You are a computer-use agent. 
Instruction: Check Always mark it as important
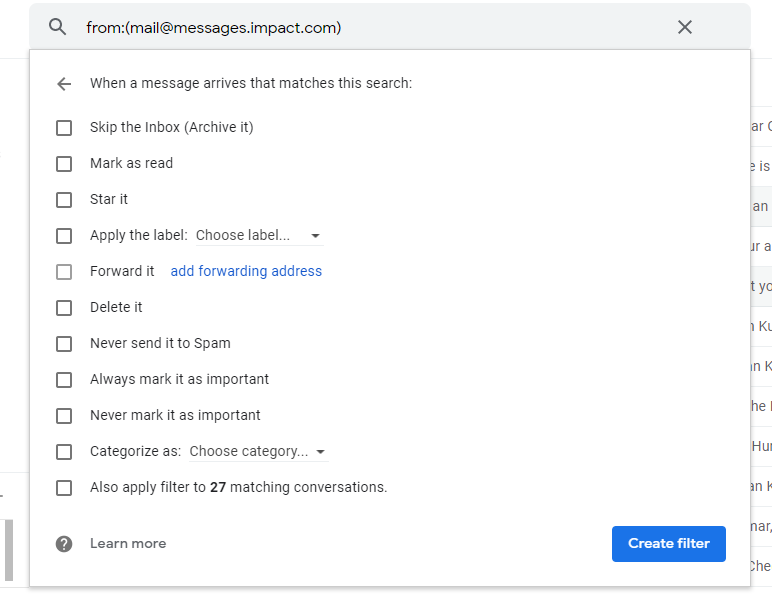(64, 379)
